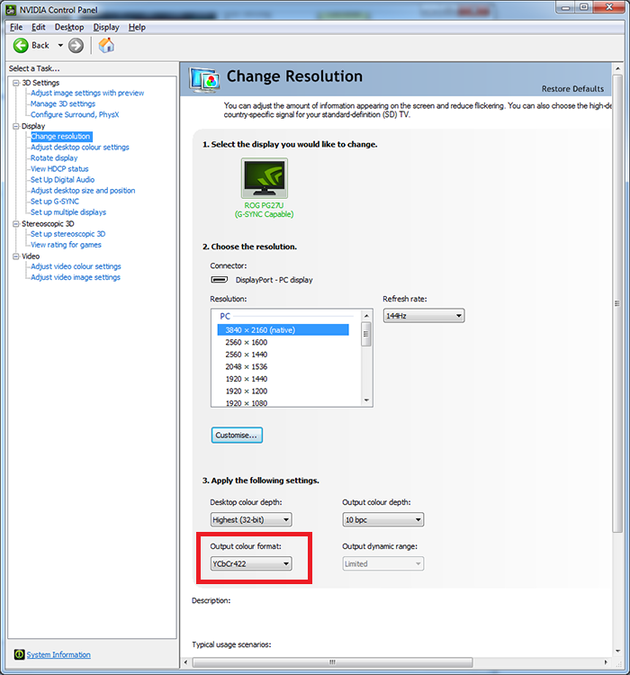Screen dimensions: 630x675
Task: Click the PC group header in list
Action: (225, 316)
